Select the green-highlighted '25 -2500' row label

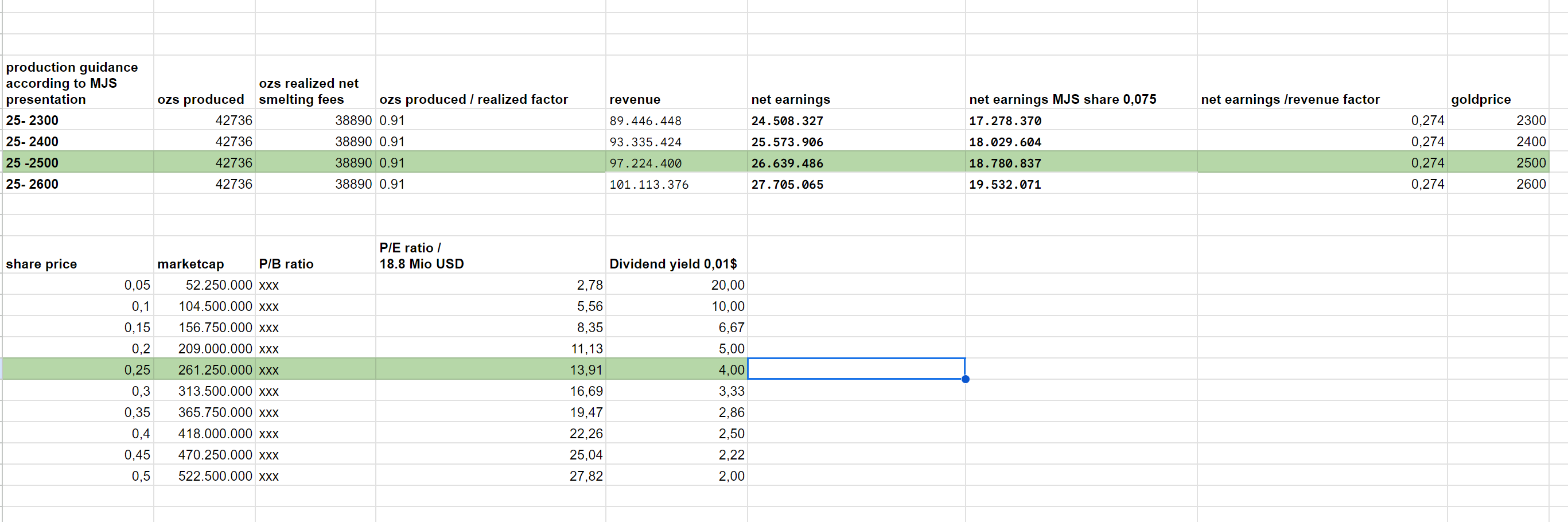[32, 163]
